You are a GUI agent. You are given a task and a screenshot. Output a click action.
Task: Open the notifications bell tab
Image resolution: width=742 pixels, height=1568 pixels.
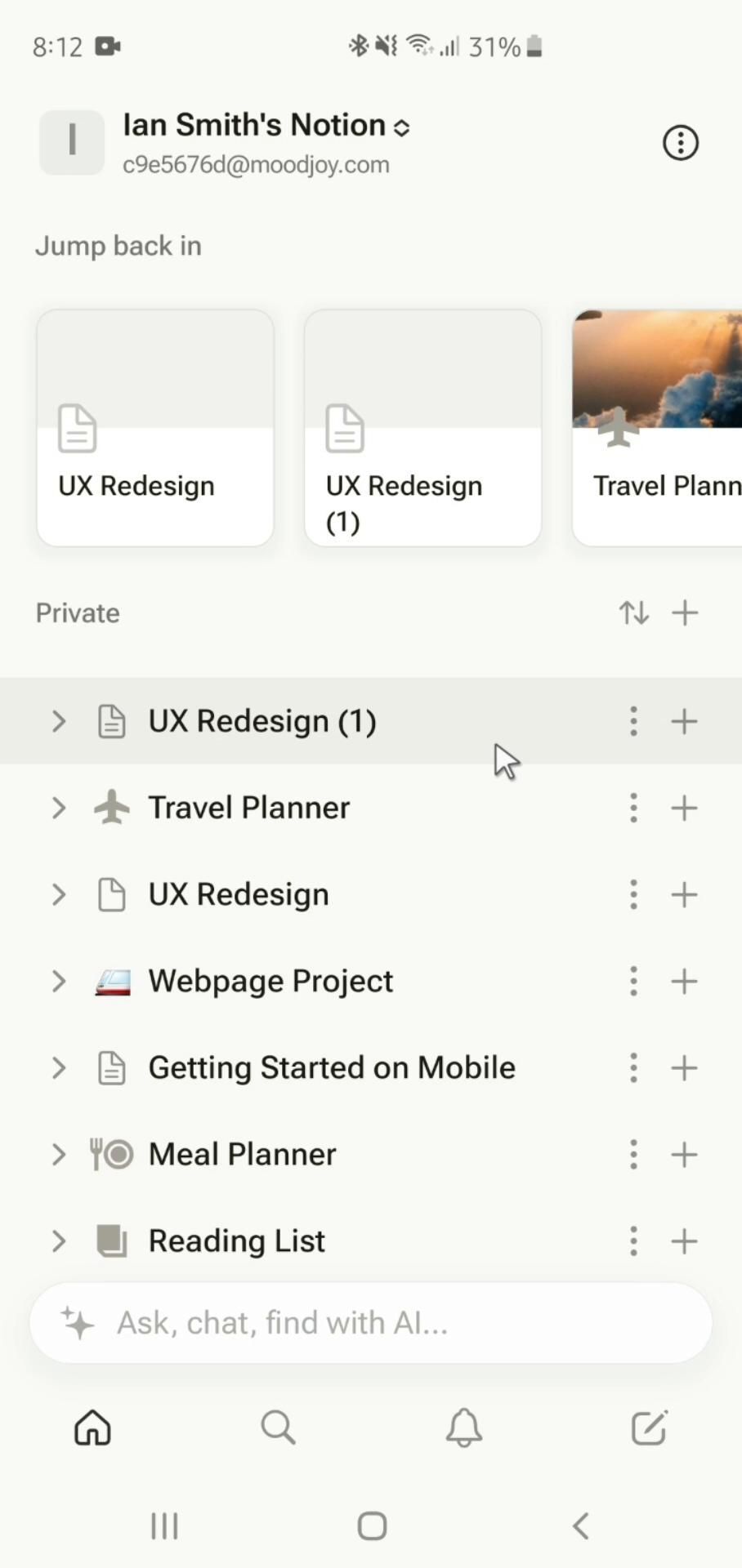pos(463,1428)
